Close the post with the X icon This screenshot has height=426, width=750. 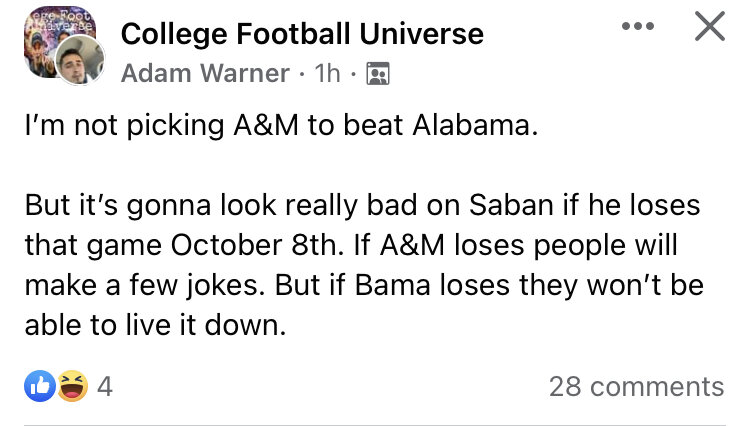tap(709, 28)
